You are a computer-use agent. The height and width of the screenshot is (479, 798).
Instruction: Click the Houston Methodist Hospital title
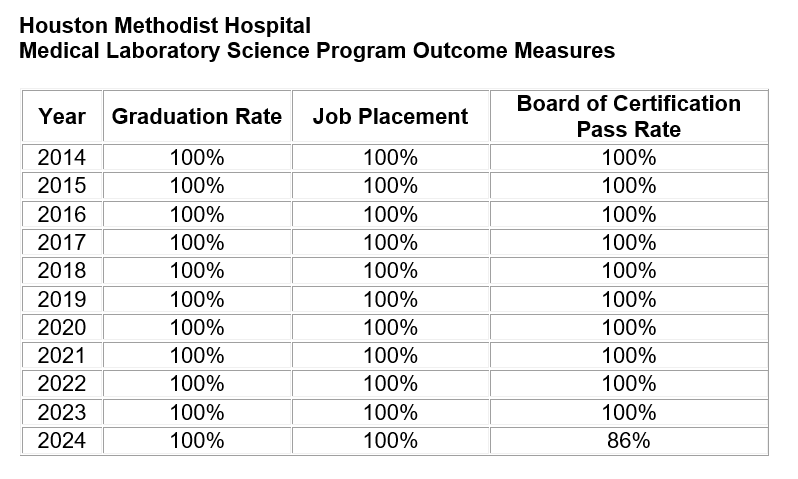pyautogui.click(x=165, y=24)
